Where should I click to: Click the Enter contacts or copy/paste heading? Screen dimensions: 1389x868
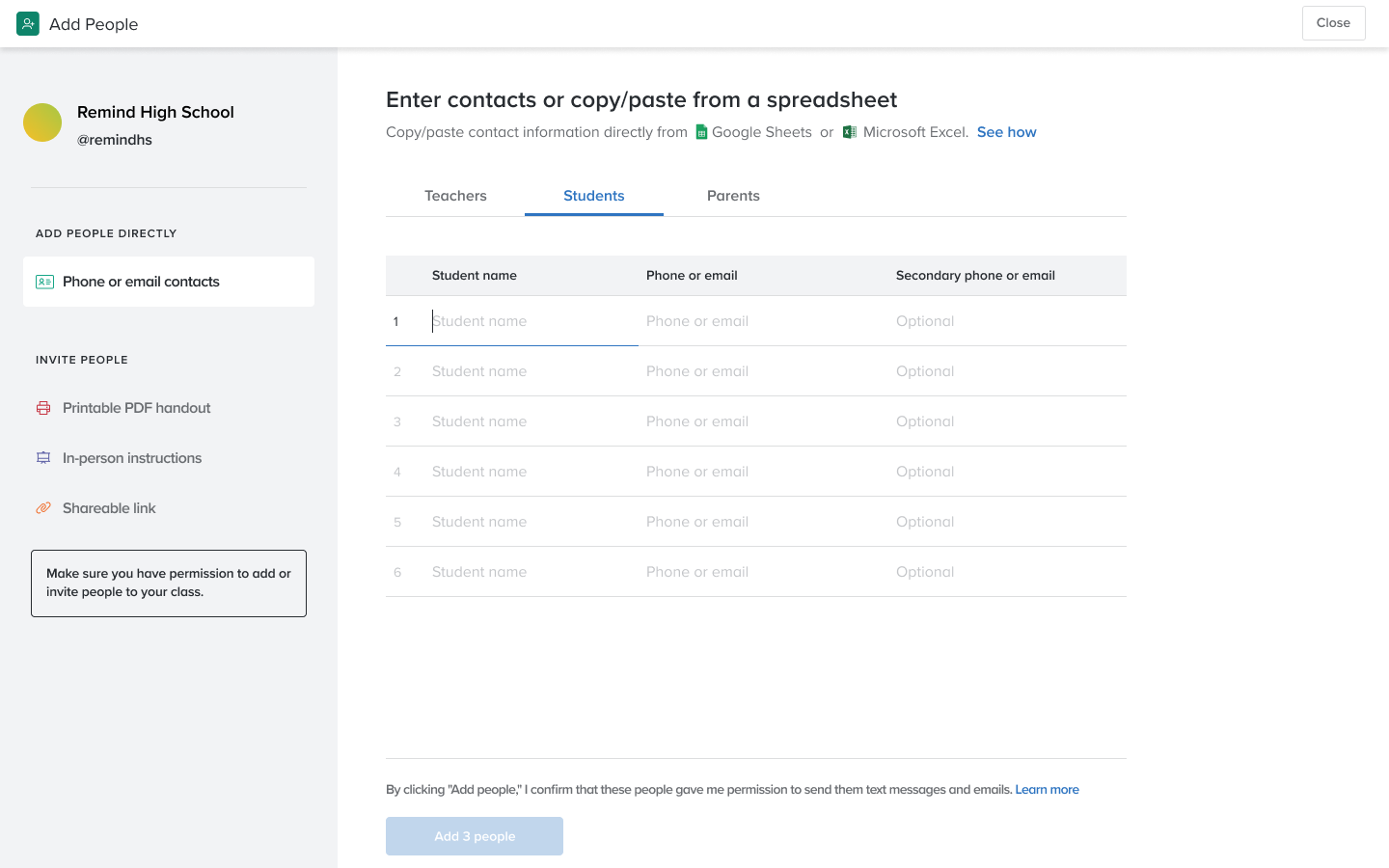click(641, 100)
